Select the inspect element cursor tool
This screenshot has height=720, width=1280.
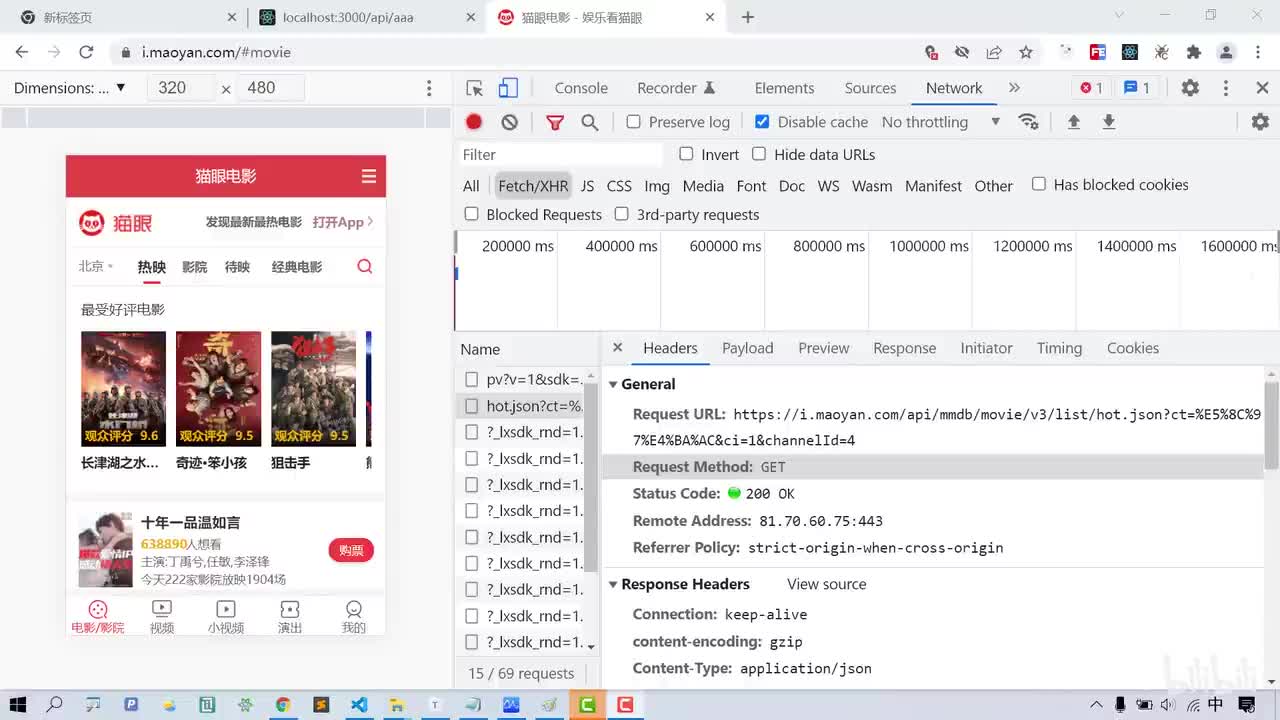point(475,88)
